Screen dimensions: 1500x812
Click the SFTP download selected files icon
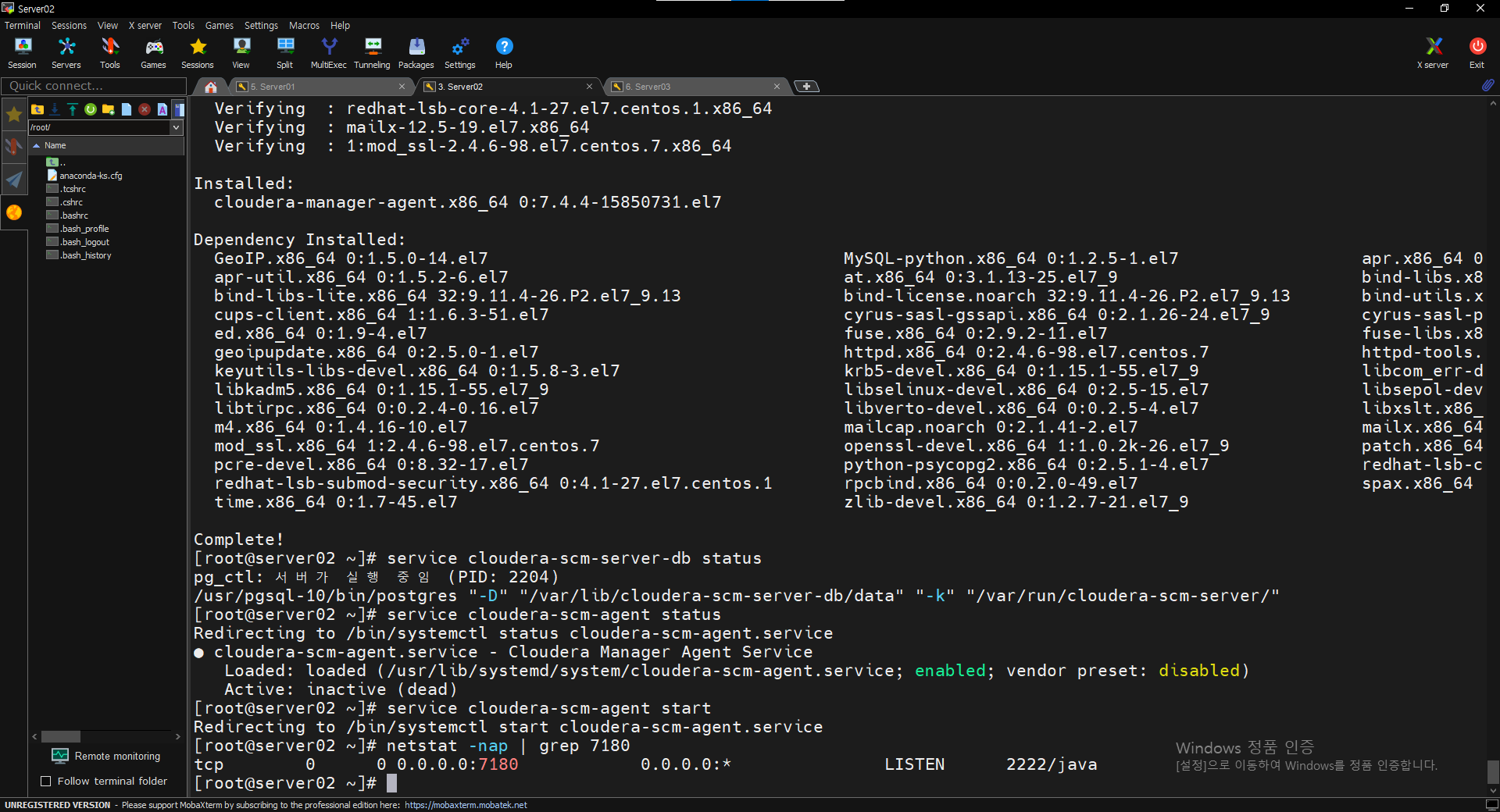(55, 109)
